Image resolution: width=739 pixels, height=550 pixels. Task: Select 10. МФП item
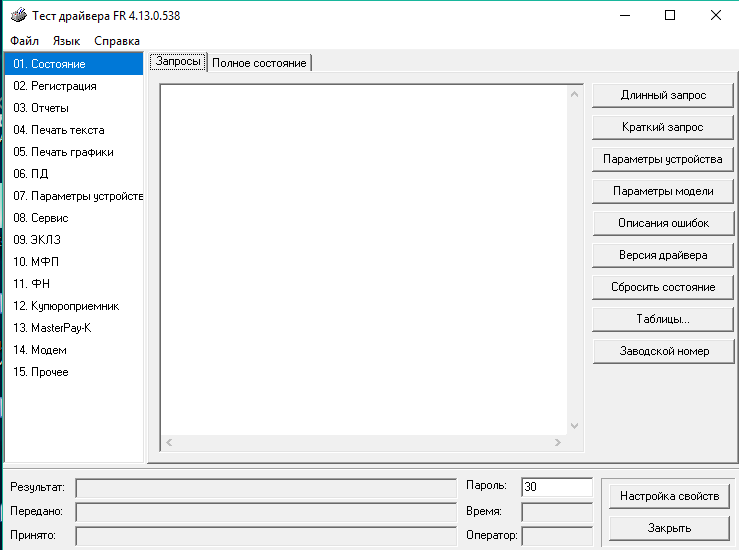tap(74, 262)
